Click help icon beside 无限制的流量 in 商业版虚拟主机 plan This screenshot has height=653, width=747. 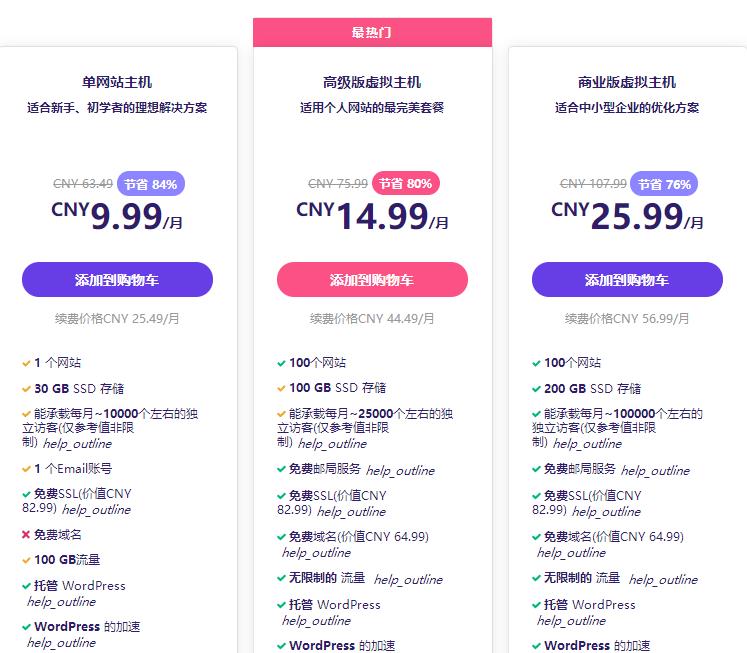tap(663, 579)
